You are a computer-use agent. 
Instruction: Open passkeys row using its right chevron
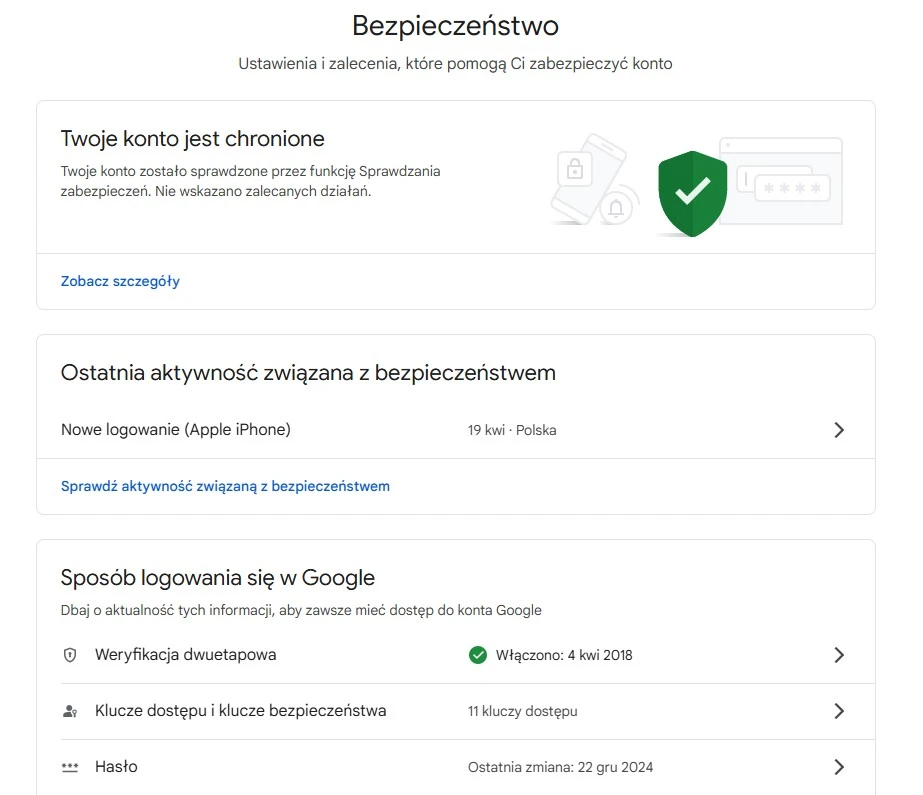click(x=839, y=711)
